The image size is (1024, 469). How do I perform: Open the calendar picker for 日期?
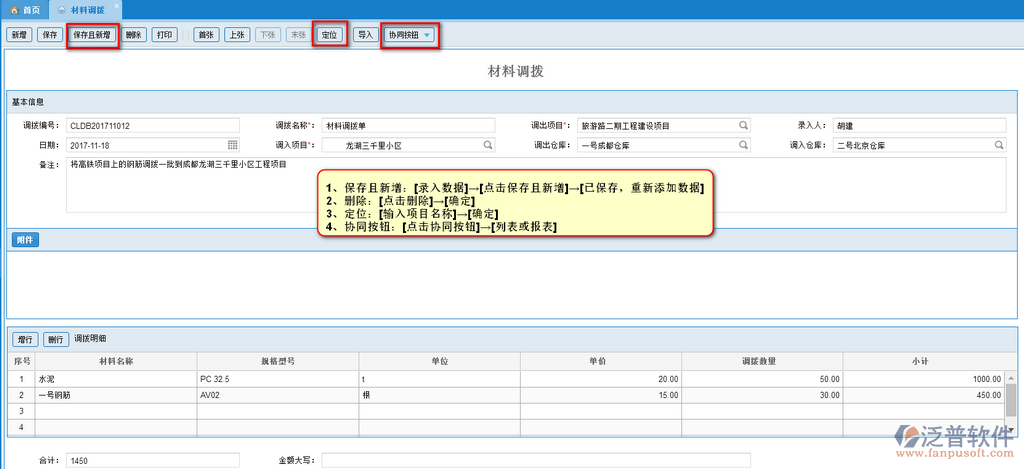click(x=233, y=145)
